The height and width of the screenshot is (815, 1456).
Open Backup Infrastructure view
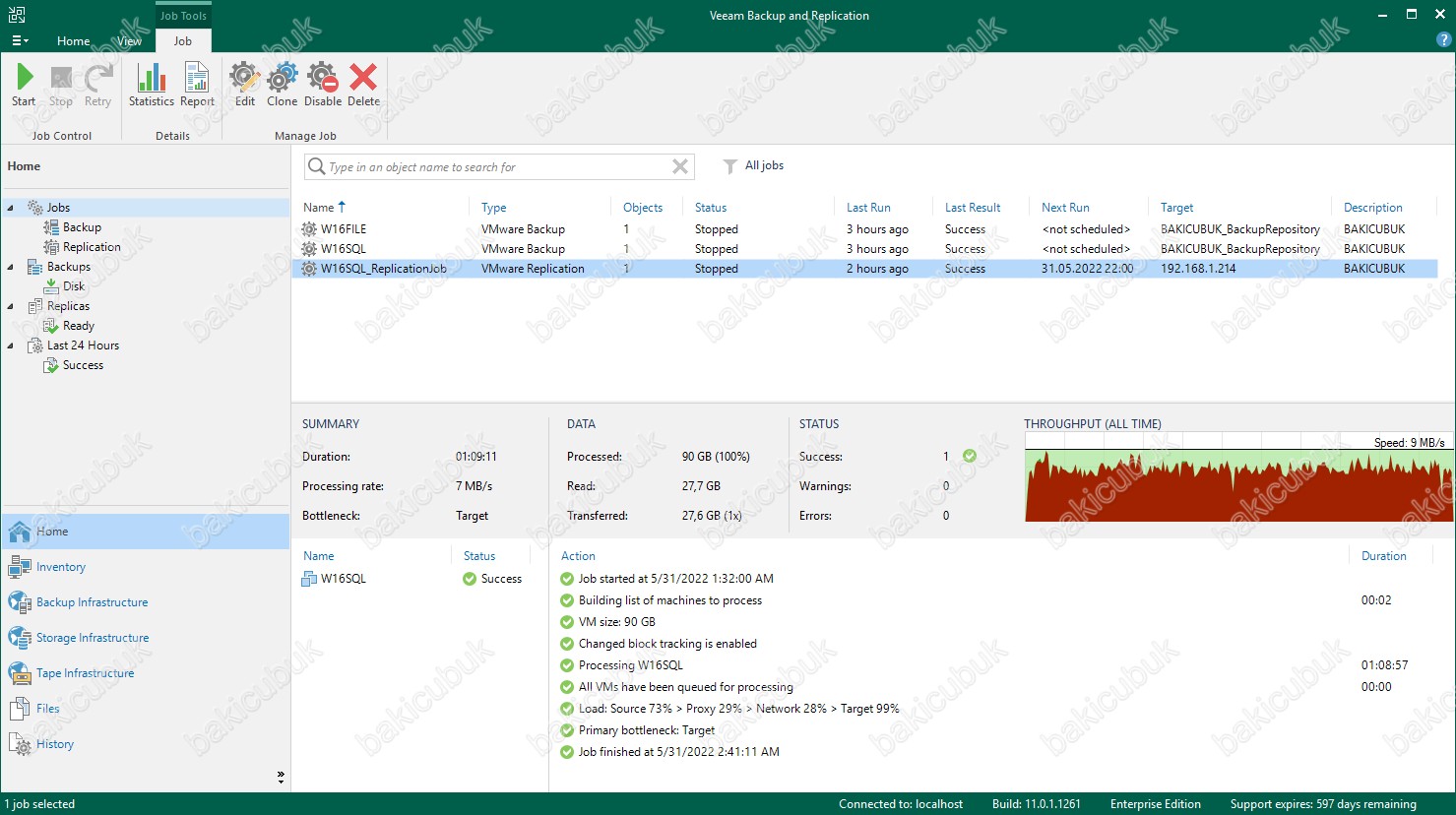click(x=92, y=602)
